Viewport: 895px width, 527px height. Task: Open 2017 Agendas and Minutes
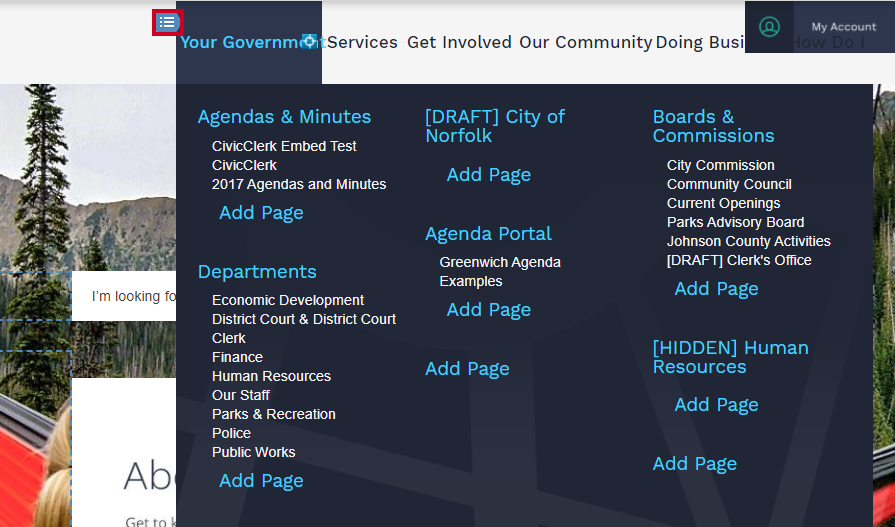click(299, 184)
